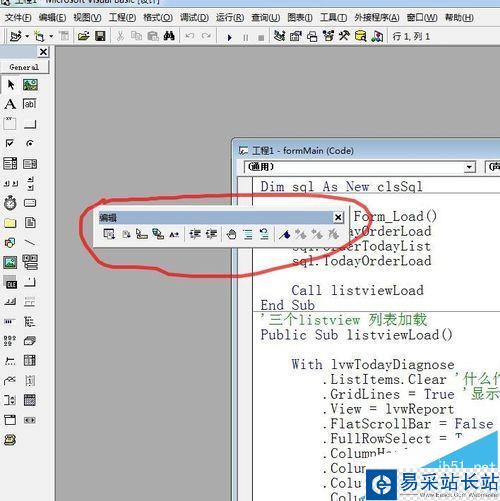
Task: Select the OptionButton control in the toolbox
Action: pyautogui.click(x=30, y=143)
